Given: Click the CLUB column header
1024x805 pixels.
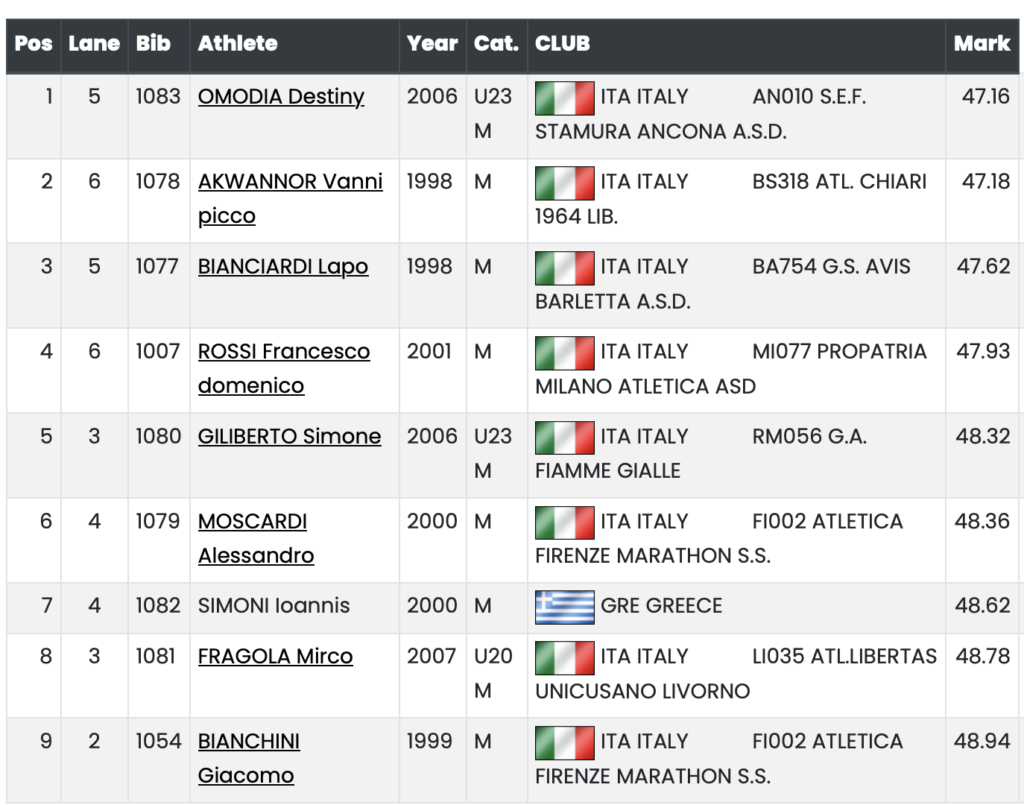Looking at the screenshot, I should pos(563,44).
